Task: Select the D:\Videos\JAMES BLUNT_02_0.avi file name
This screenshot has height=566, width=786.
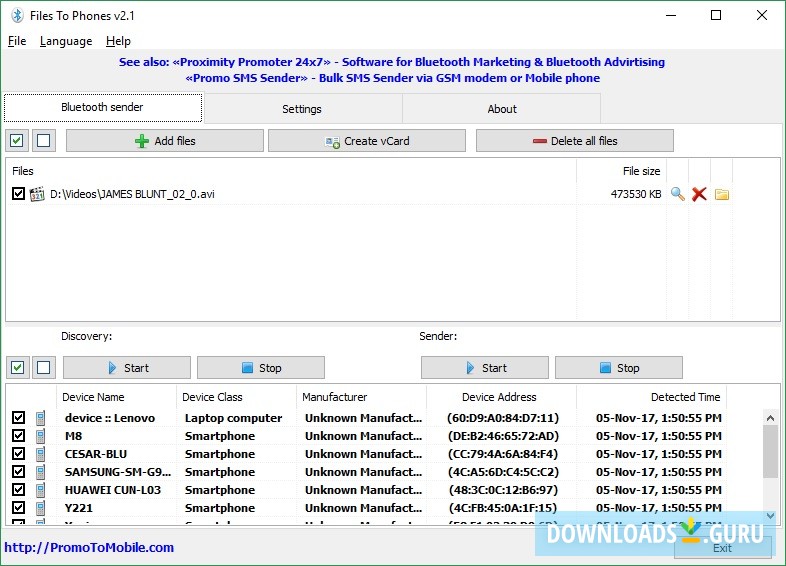Action: [132, 194]
